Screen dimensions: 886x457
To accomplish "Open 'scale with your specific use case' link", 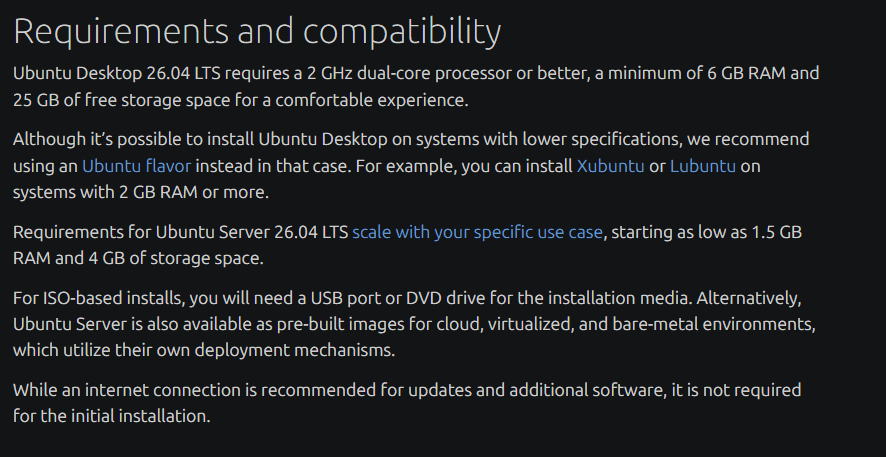I will point(477,232).
